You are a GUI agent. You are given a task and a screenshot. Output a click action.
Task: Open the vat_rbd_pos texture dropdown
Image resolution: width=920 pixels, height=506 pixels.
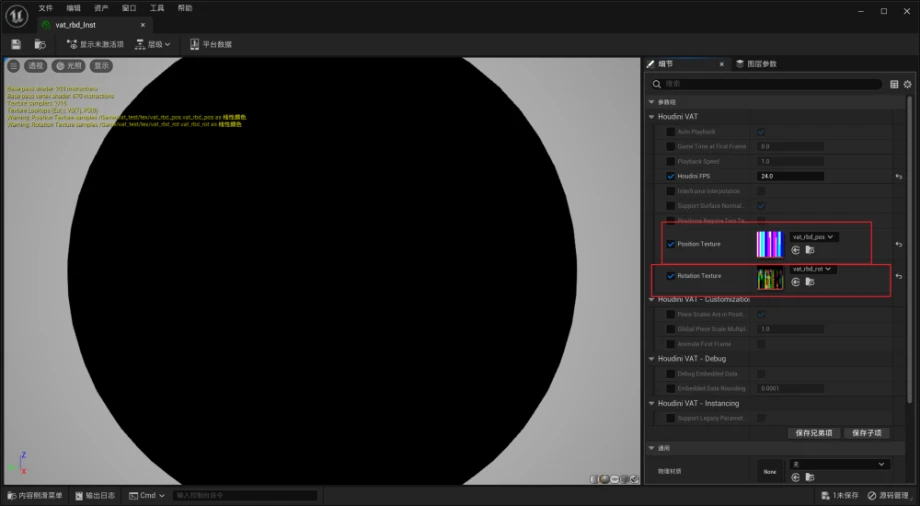click(813, 237)
